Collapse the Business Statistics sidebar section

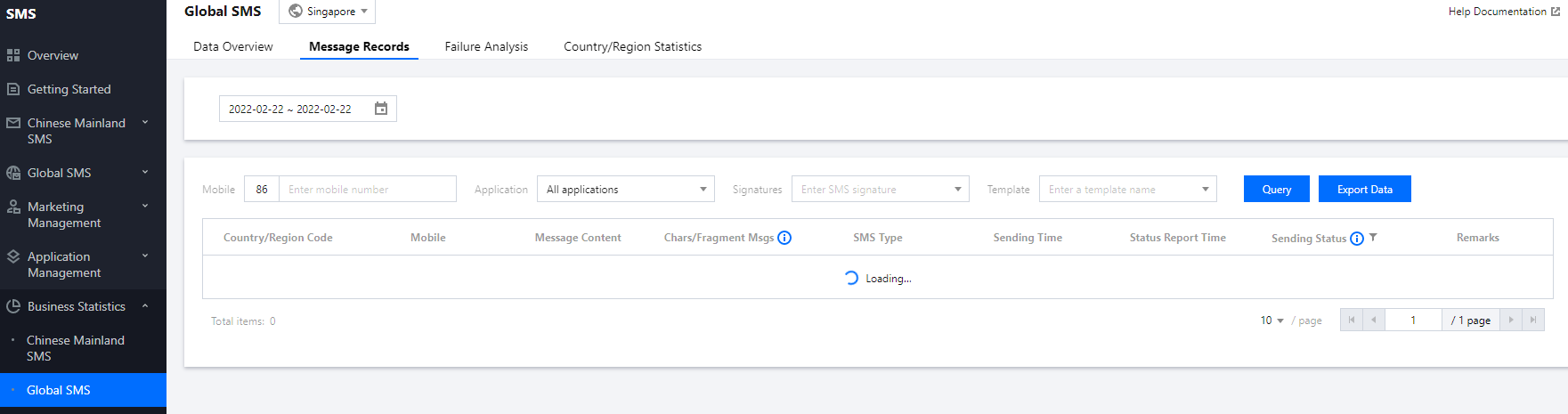[x=145, y=306]
